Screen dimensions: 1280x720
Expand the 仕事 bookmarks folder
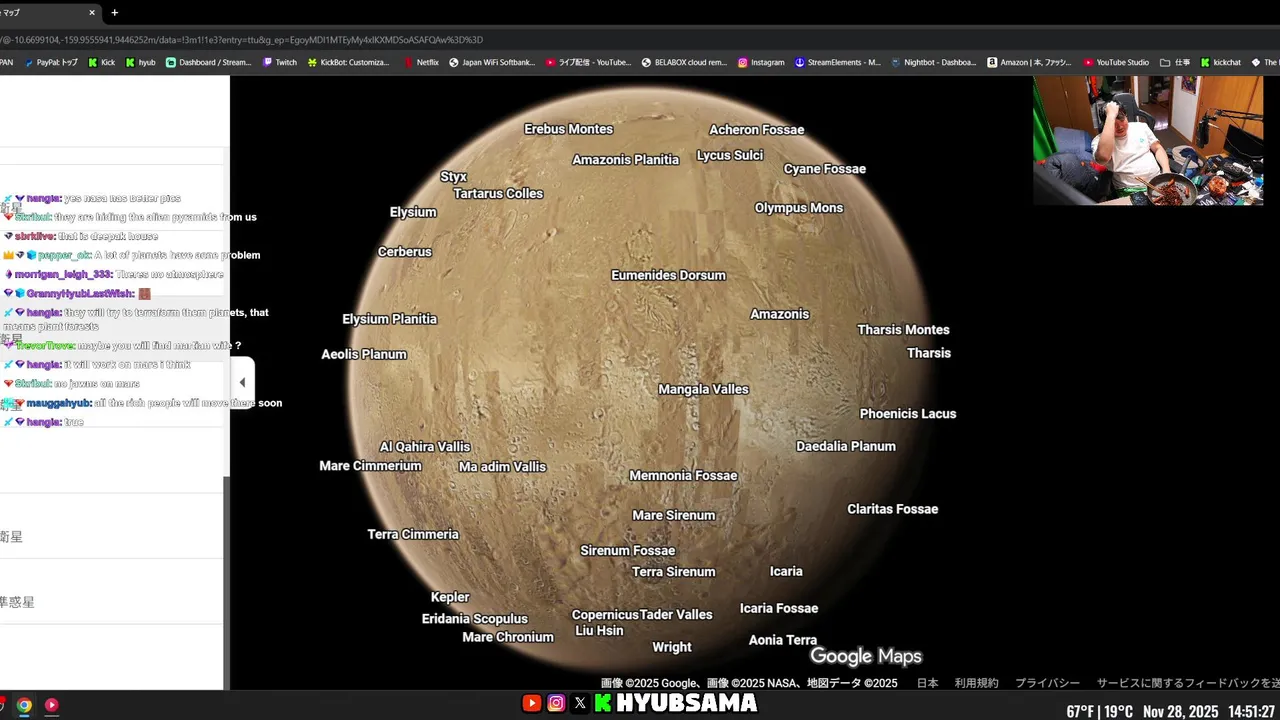[x=1175, y=62]
